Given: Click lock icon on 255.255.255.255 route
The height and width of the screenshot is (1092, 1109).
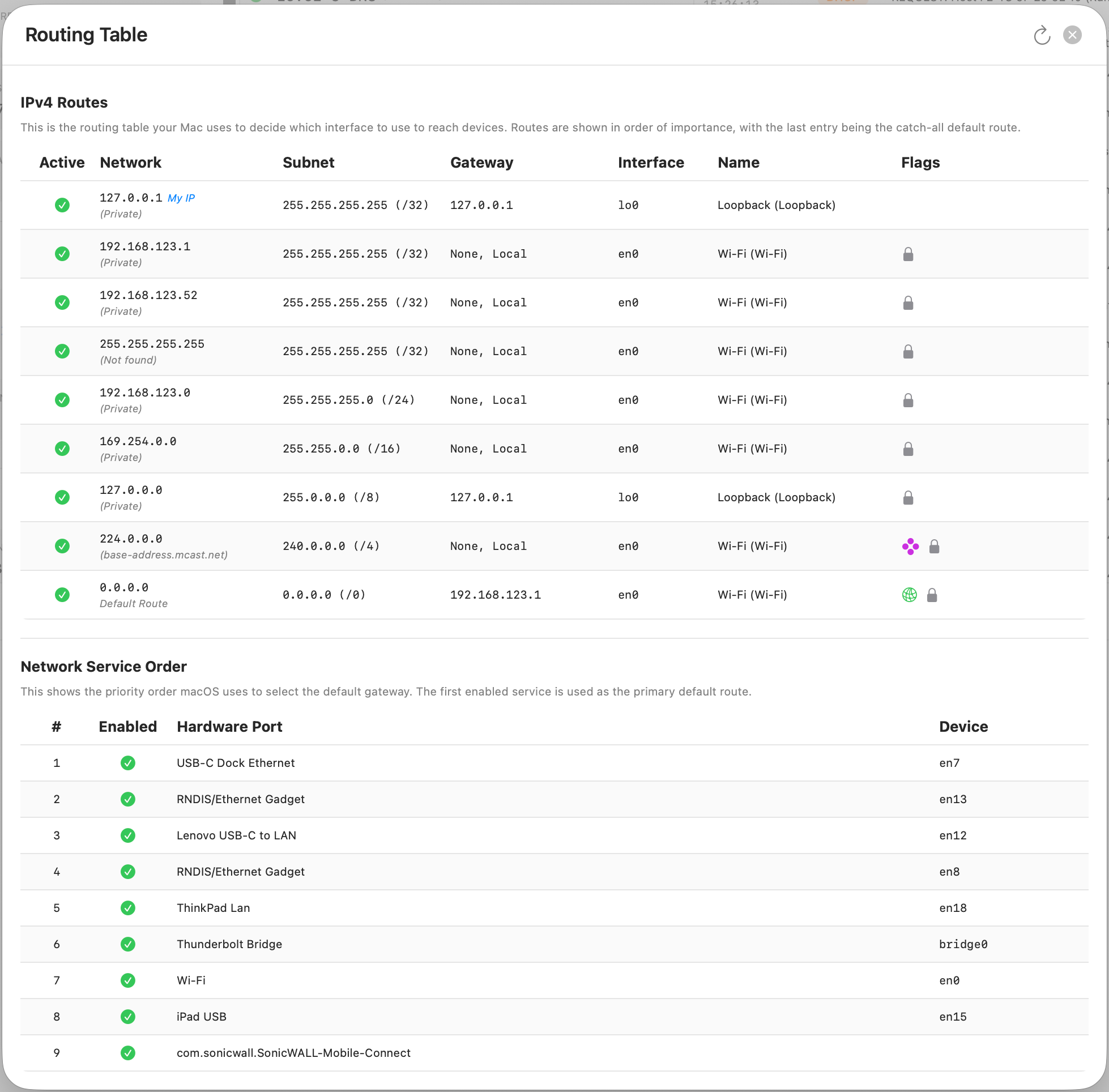Looking at the screenshot, I should coord(908,352).
